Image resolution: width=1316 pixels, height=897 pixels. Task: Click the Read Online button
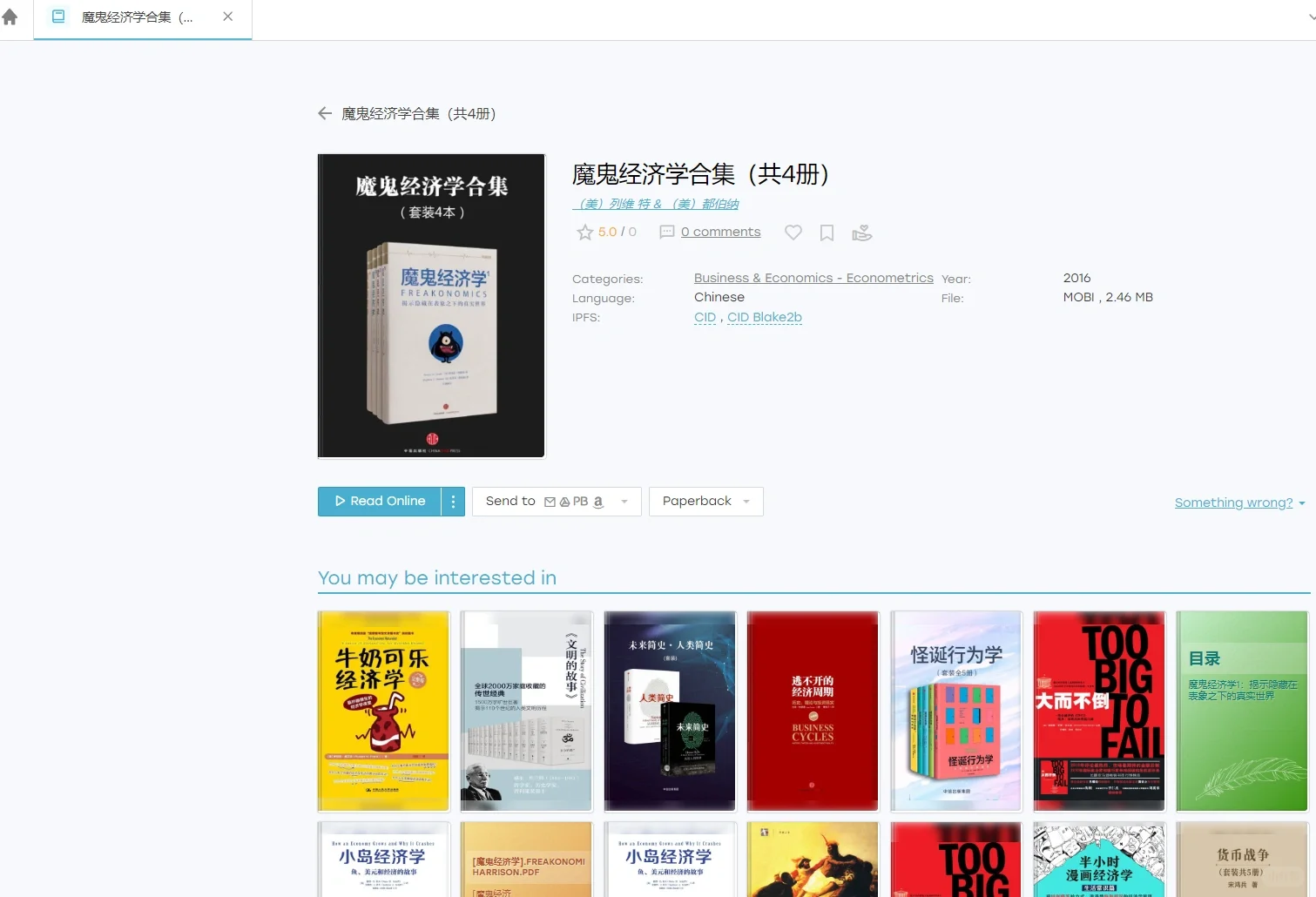[x=380, y=501]
